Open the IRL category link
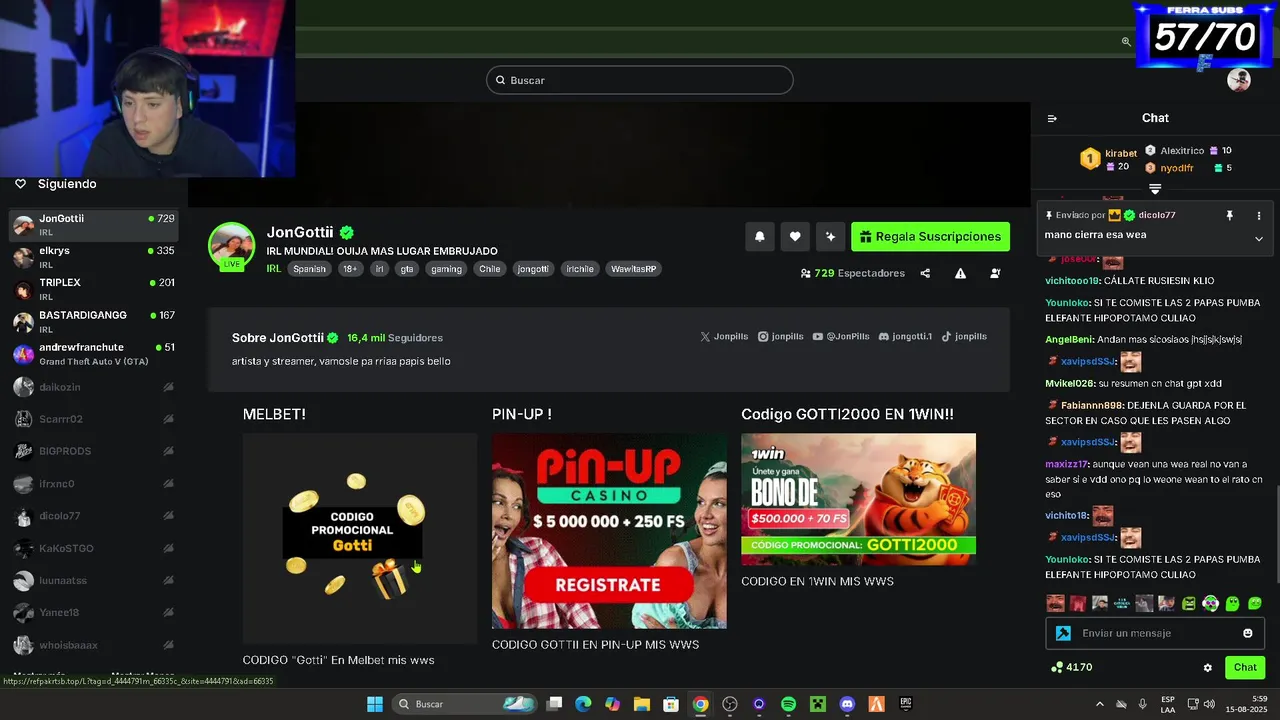Image resolution: width=1280 pixels, height=720 pixels. click(274, 268)
